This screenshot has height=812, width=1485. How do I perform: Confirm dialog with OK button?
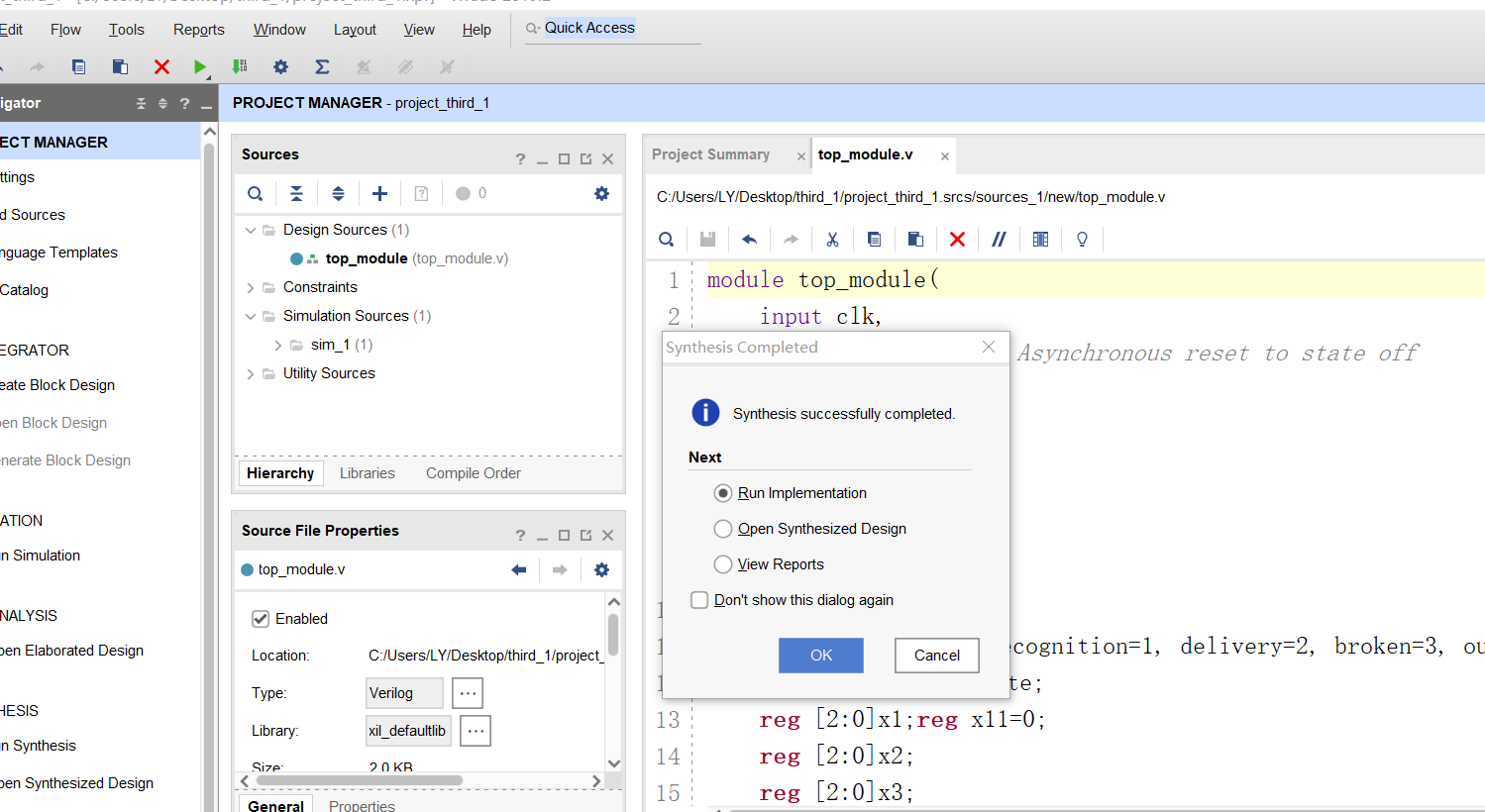tap(821, 656)
